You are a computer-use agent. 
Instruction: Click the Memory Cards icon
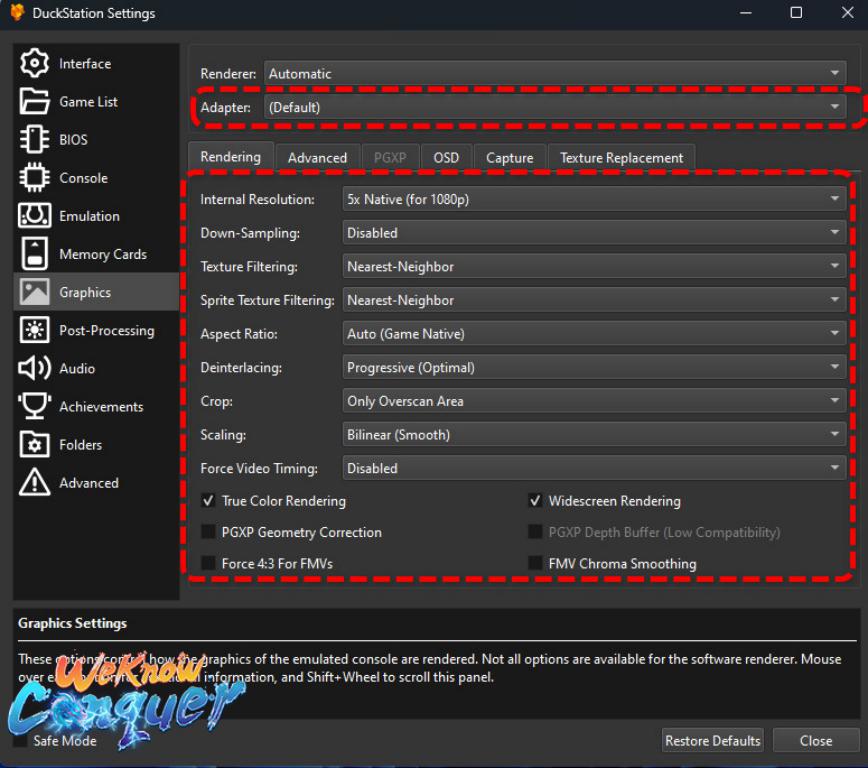click(x=34, y=254)
